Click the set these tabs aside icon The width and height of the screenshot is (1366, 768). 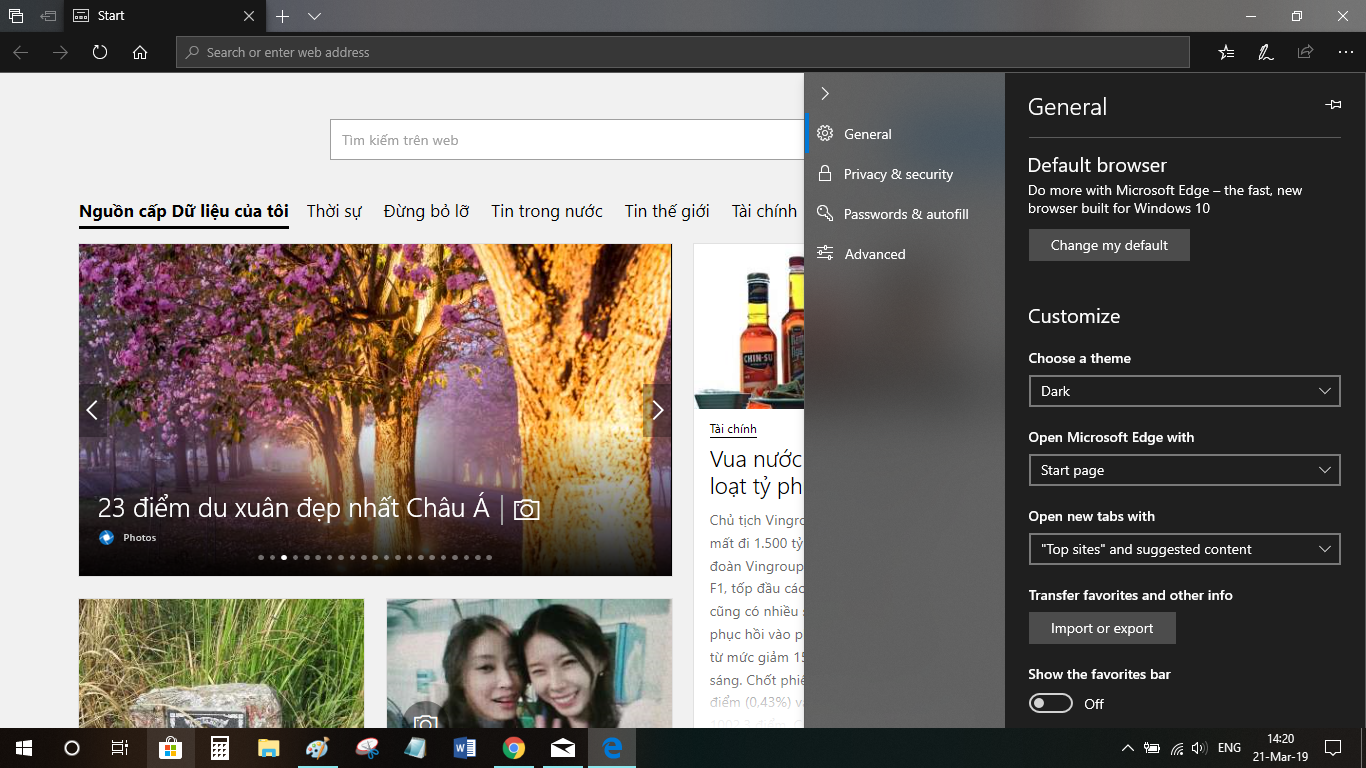pyautogui.click(x=48, y=16)
